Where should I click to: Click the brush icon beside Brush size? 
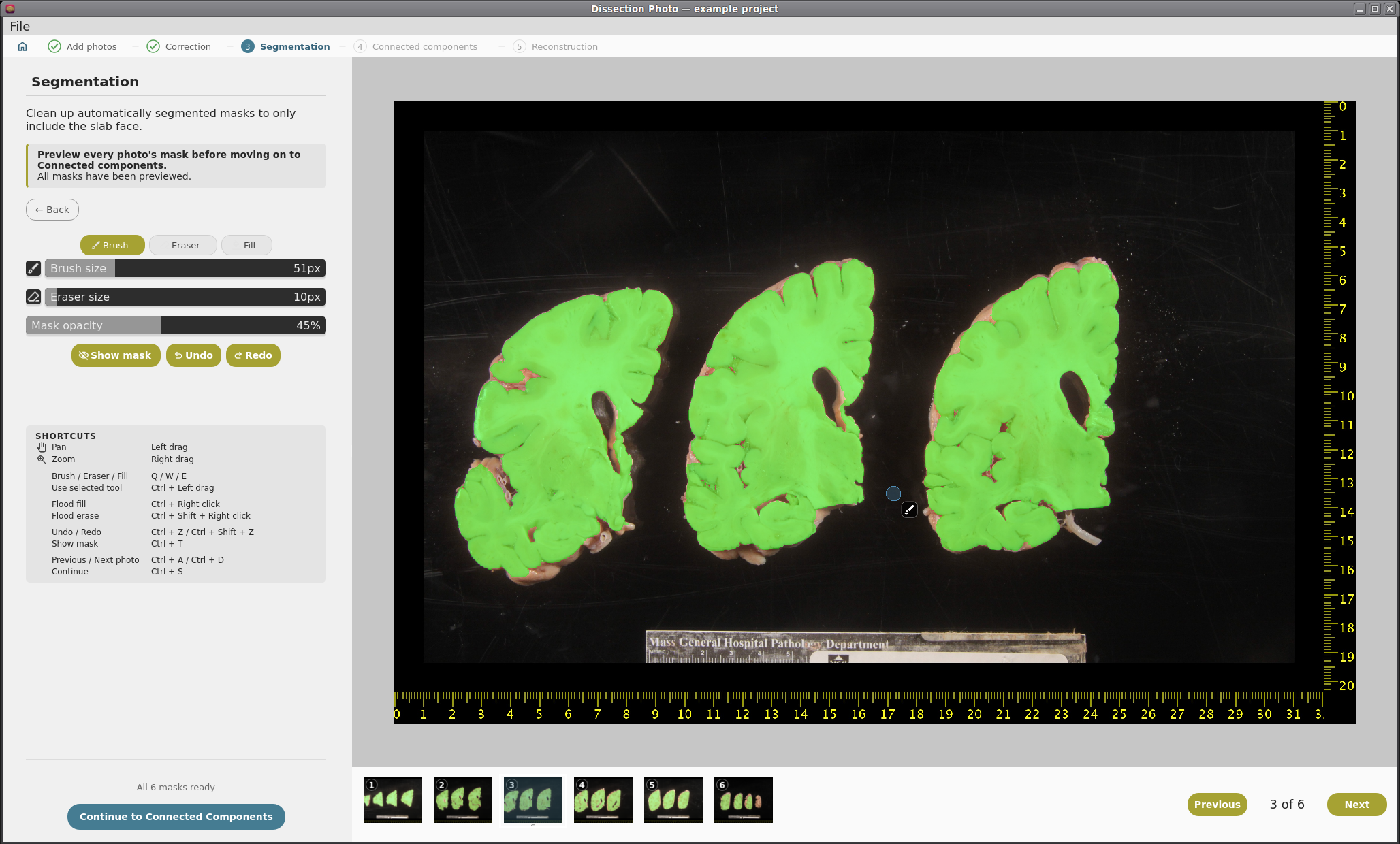tap(33, 268)
